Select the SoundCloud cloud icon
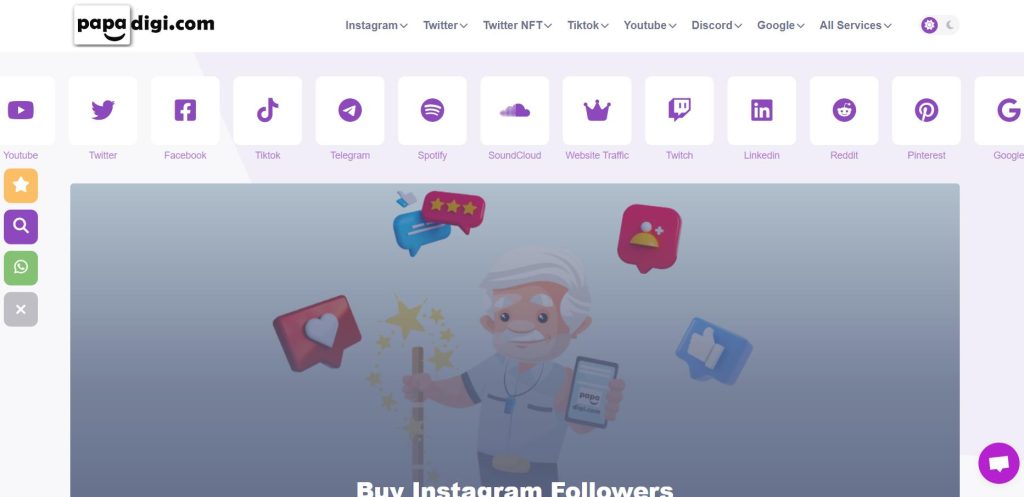 tap(515, 110)
